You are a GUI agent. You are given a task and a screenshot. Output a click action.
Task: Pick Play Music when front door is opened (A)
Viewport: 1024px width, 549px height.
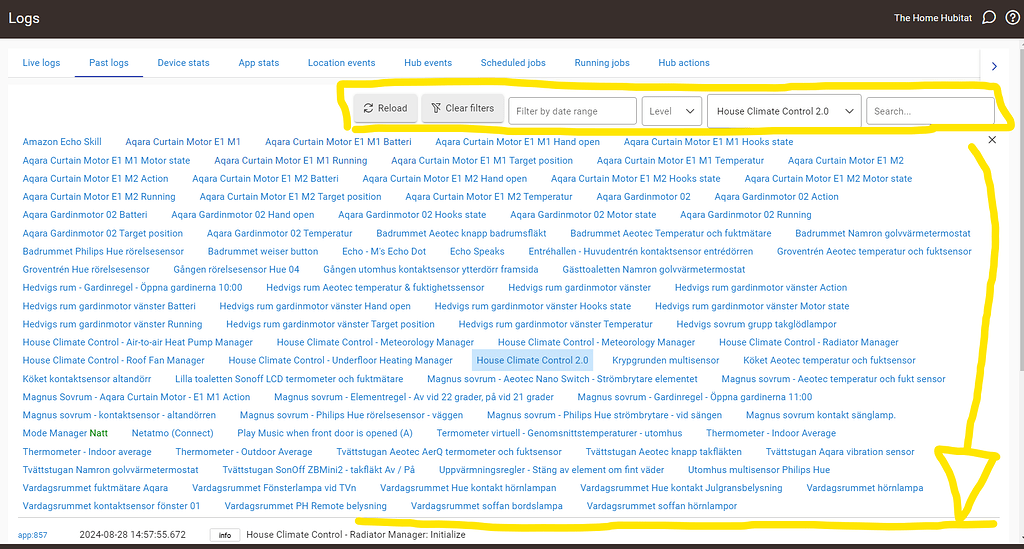(x=325, y=433)
